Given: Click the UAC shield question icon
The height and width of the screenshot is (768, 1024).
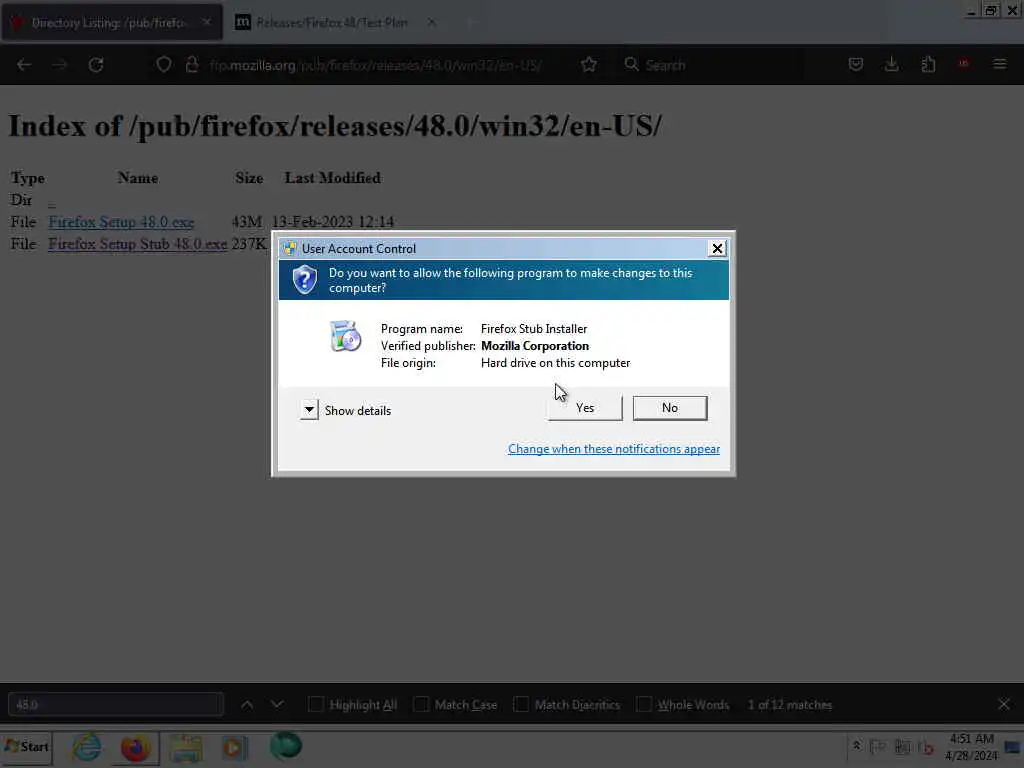Looking at the screenshot, I should click(304, 280).
